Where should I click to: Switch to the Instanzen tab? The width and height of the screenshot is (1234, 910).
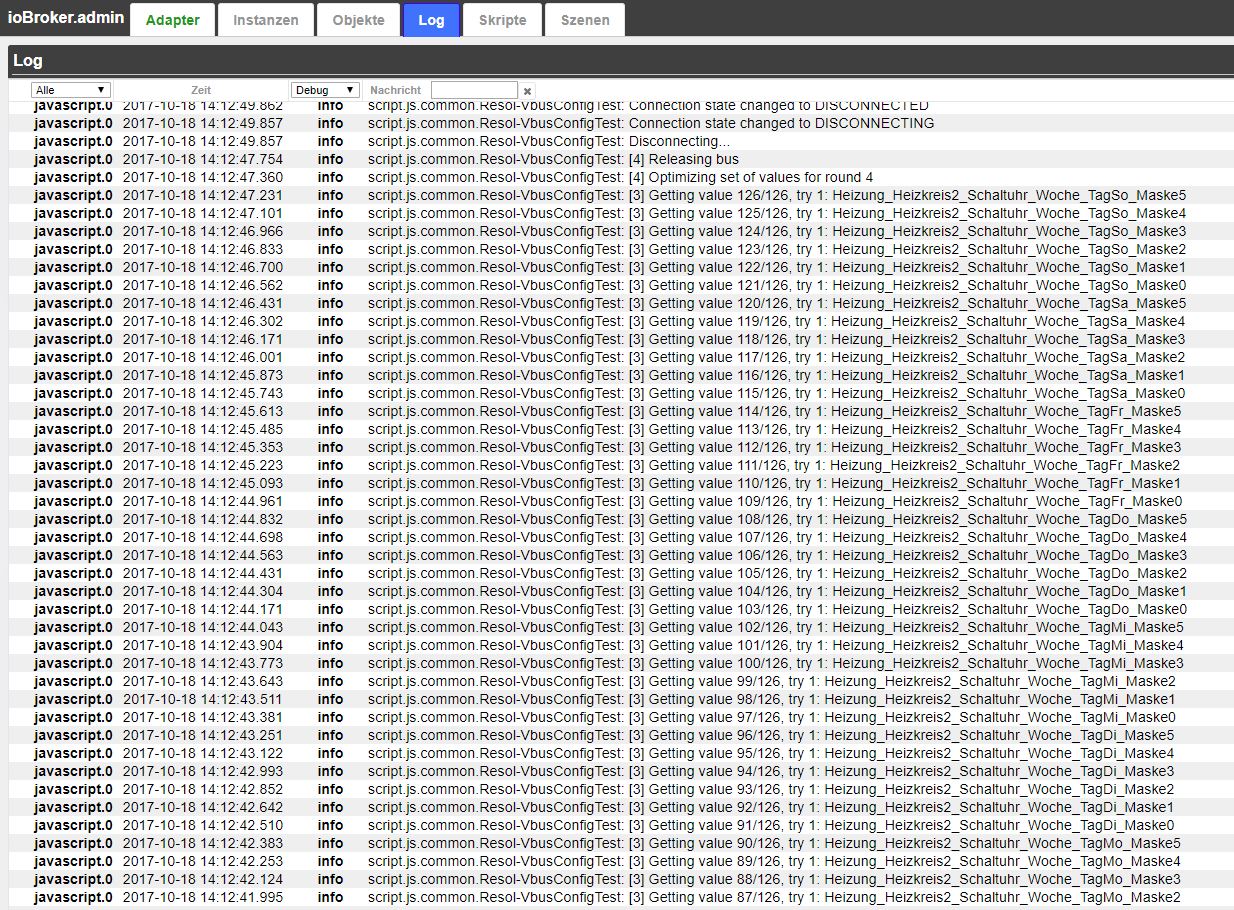click(265, 20)
